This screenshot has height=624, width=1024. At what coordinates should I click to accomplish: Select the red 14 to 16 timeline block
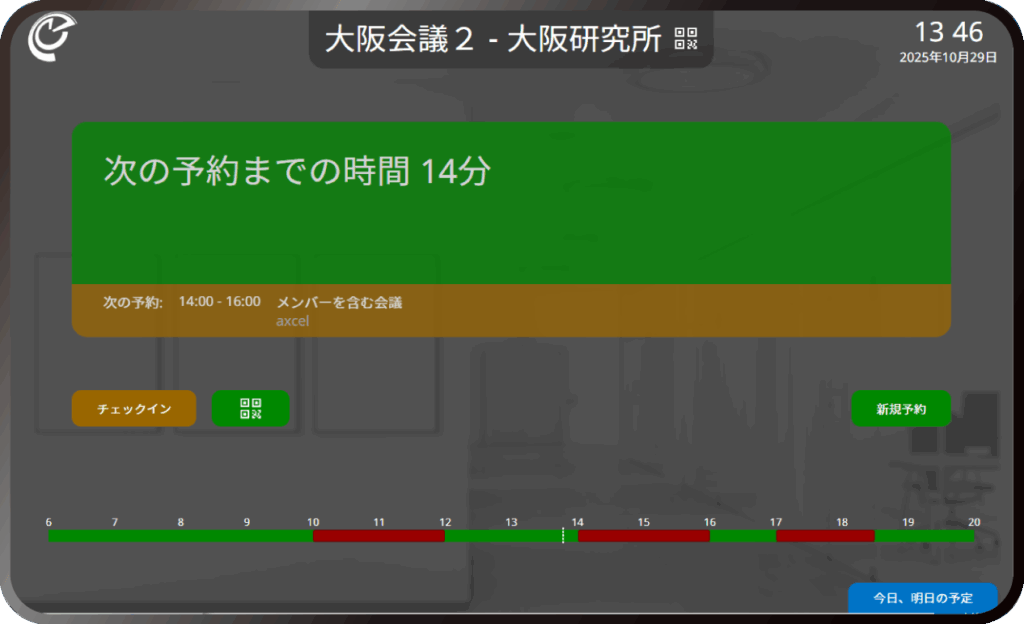pyautogui.click(x=643, y=536)
